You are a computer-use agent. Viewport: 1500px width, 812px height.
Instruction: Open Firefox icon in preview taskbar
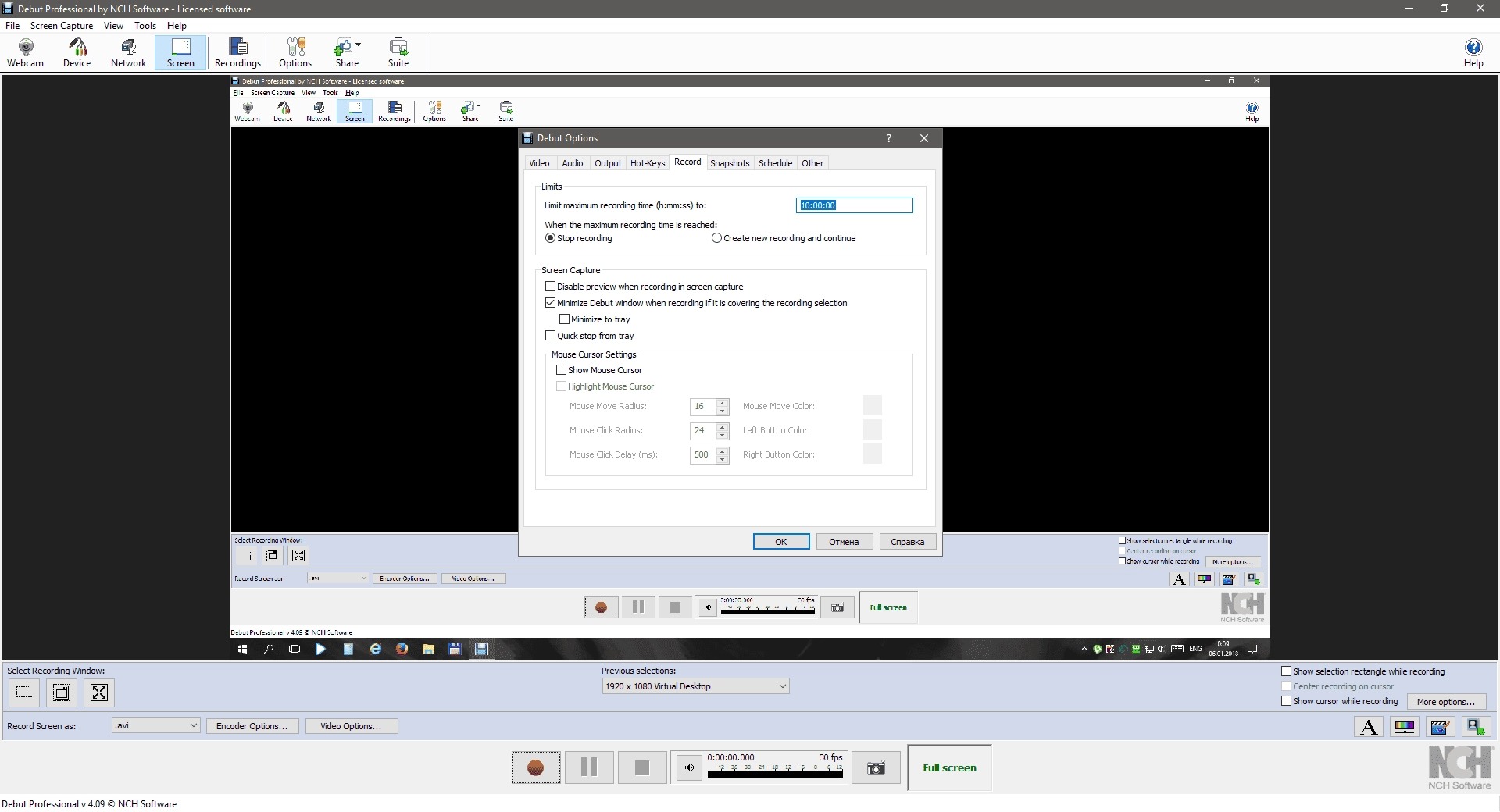[402, 649]
